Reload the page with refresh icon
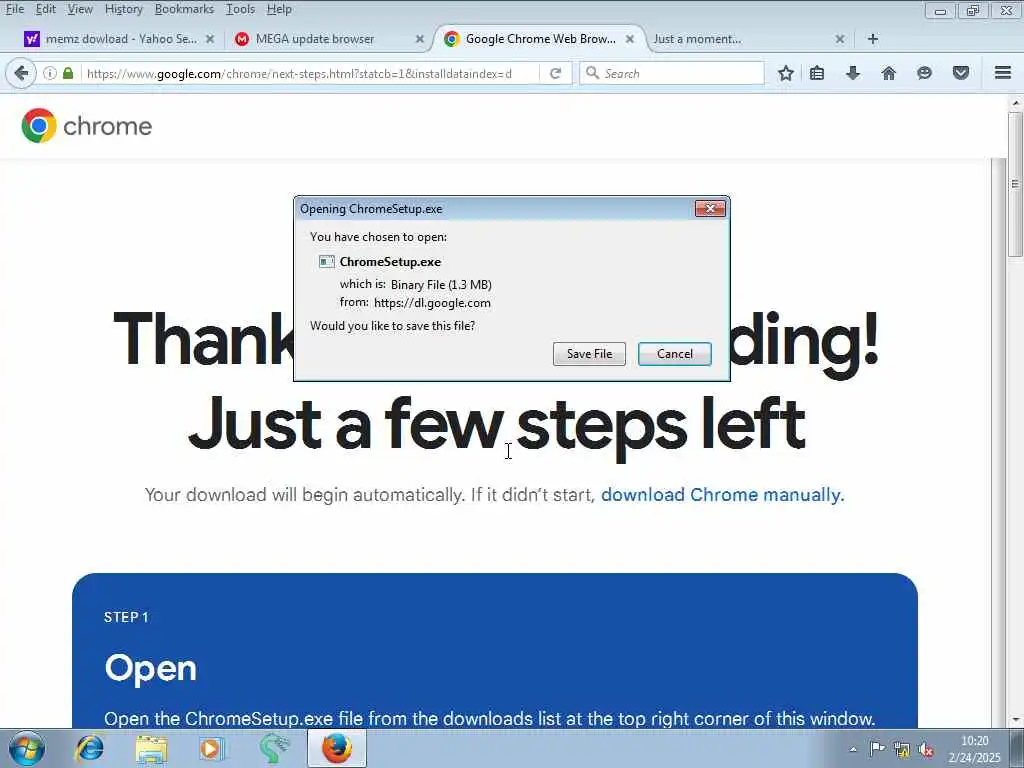Viewport: 1024px width, 768px height. [555, 73]
